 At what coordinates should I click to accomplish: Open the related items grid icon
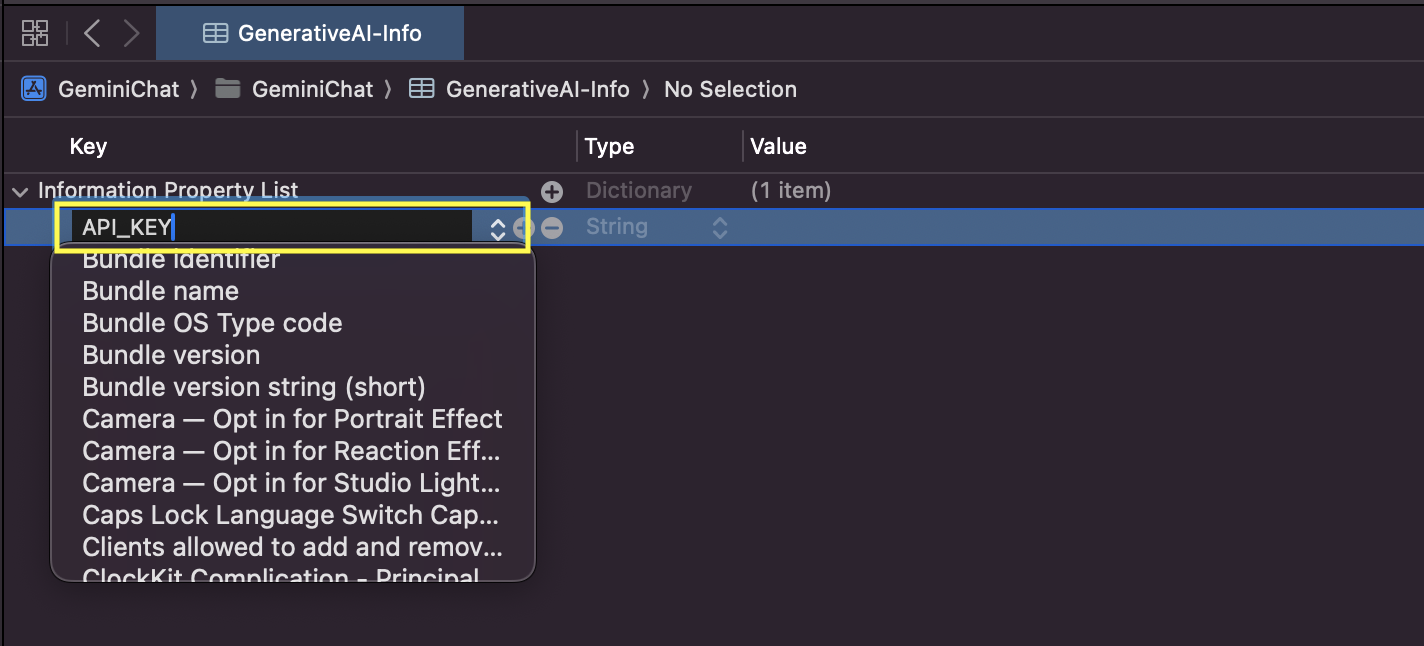(x=35, y=33)
